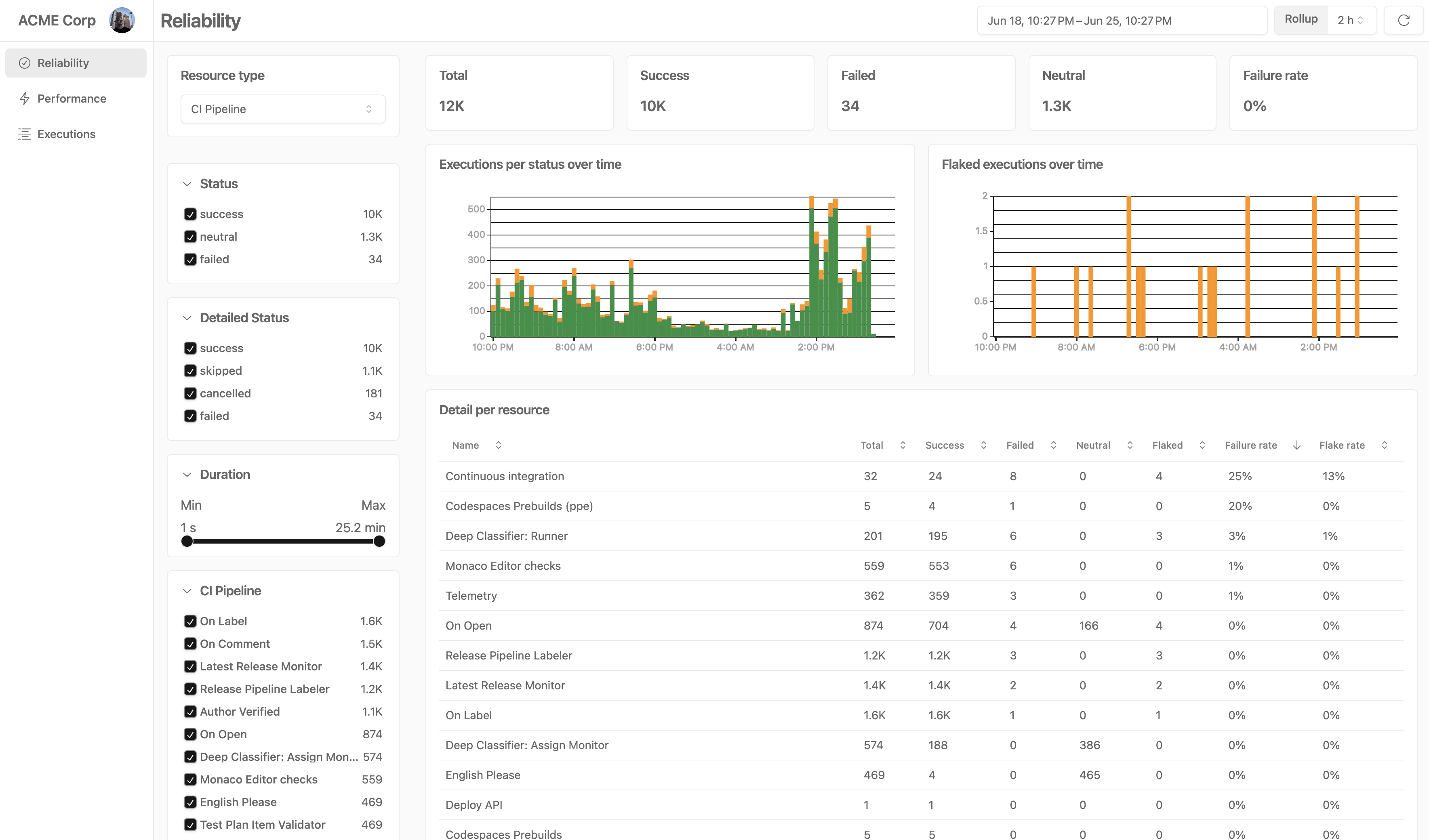This screenshot has width=1429, height=840.
Task: Uncheck the On Comment pipeline checkbox
Action: [x=190, y=644]
